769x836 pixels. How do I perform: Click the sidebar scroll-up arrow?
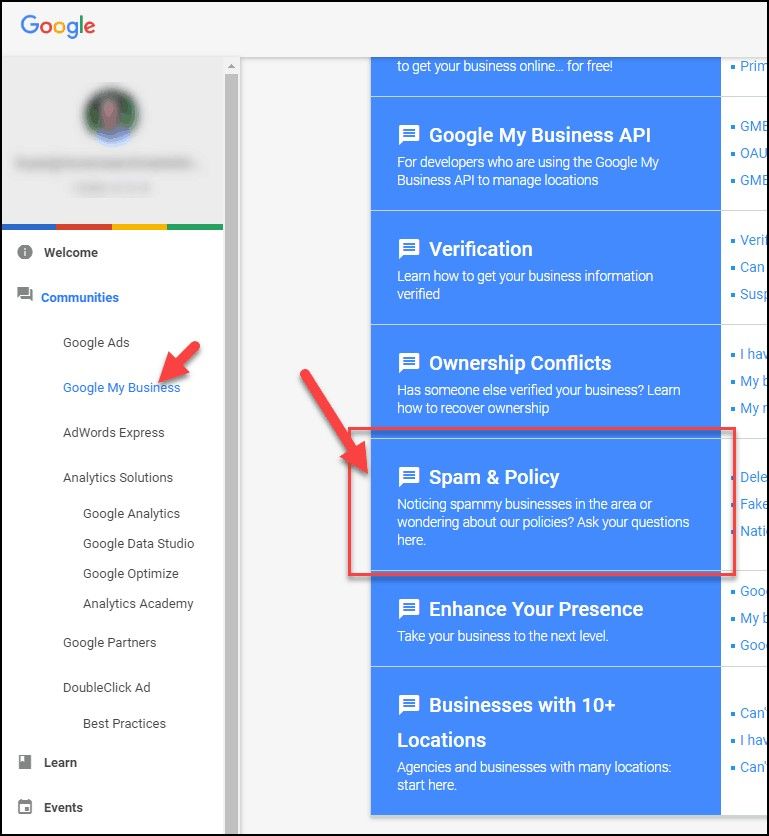[231, 67]
